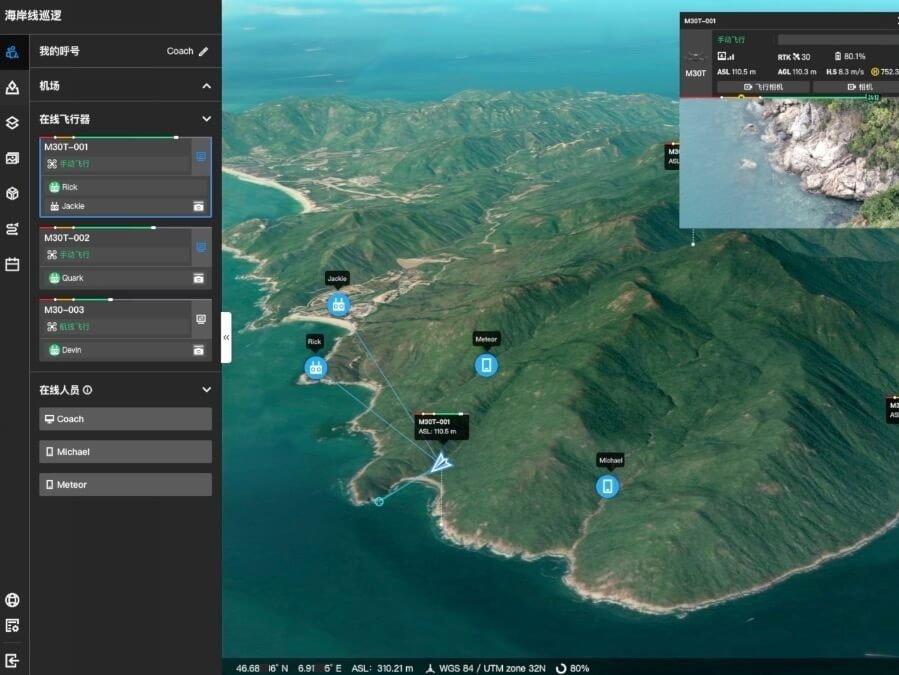Image resolution: width=899 pixels, height=675 pixels.
Task: Click the Michael online member button
Action: click(x=126, y=452)
